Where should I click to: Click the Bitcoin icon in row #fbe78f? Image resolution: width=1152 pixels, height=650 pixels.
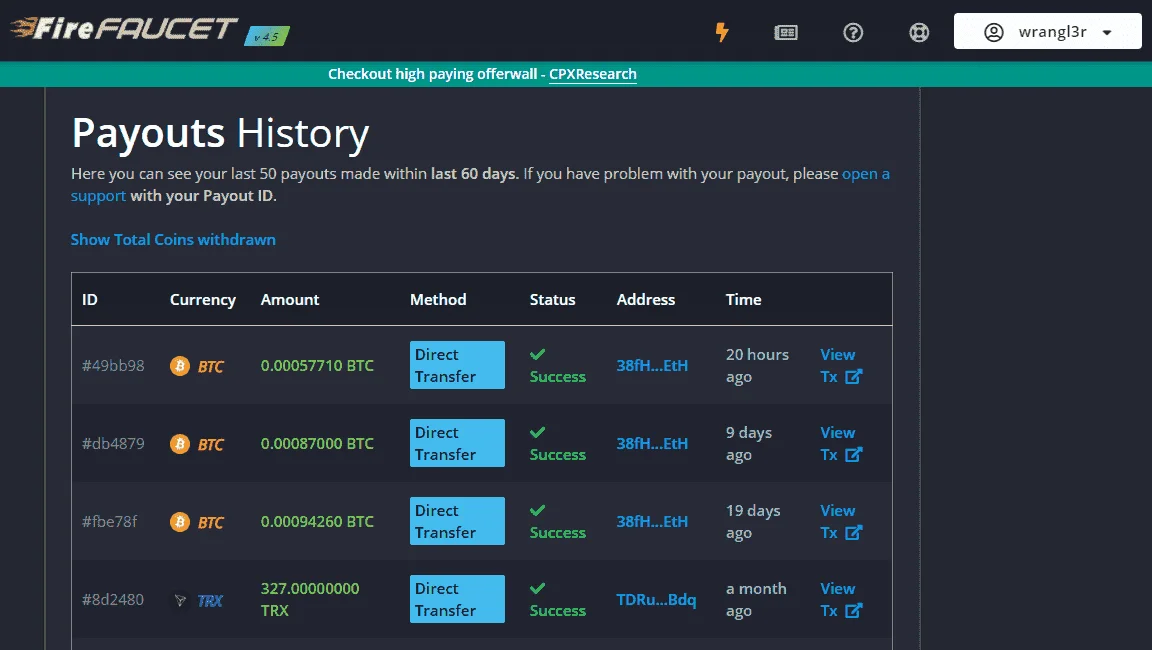click(180, 521)
